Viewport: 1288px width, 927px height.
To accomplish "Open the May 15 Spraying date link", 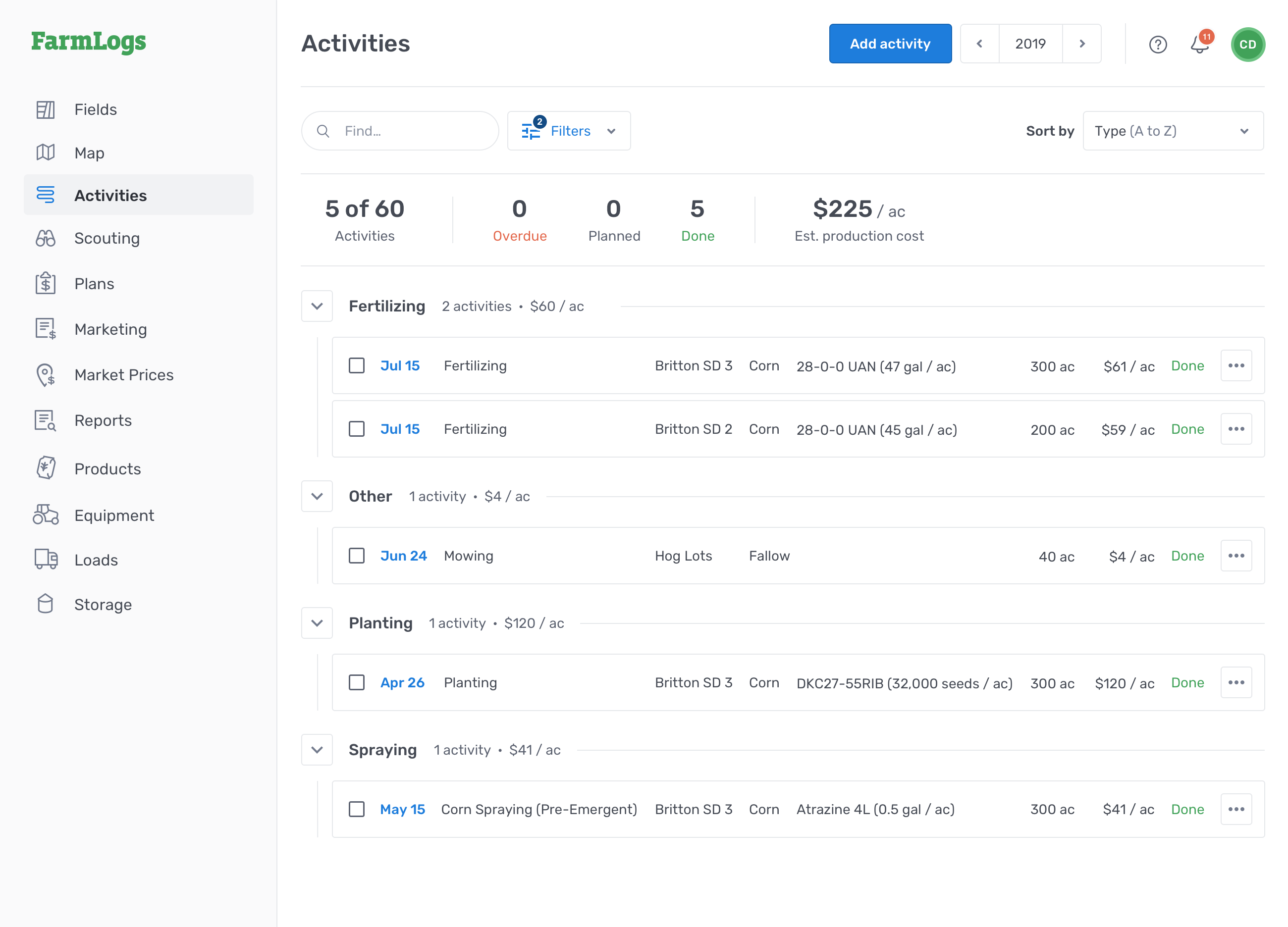I will click(x=402, y=809).
